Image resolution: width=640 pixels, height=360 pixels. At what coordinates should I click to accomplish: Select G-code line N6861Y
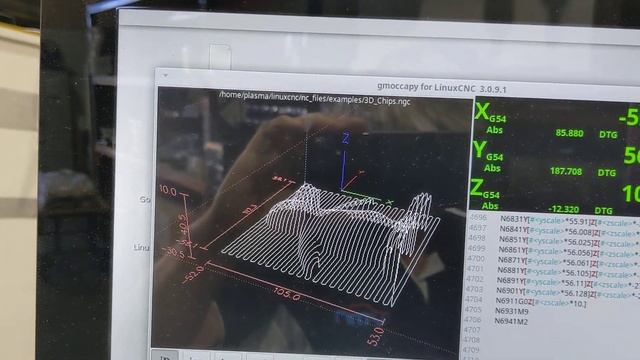coord(569,252)
